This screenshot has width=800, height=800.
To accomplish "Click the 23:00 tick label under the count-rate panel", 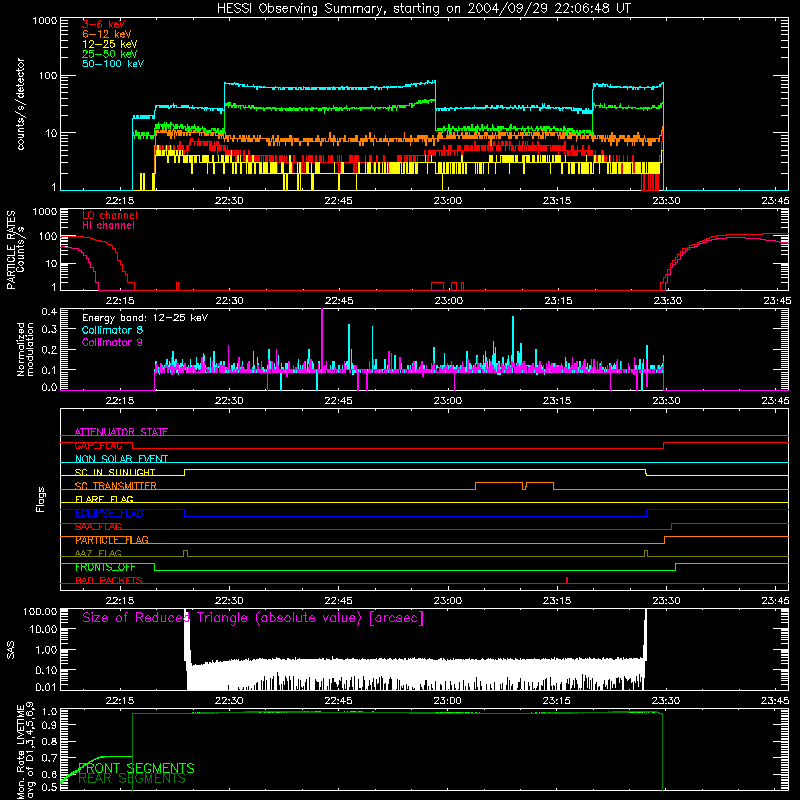I will pos(447,201).
